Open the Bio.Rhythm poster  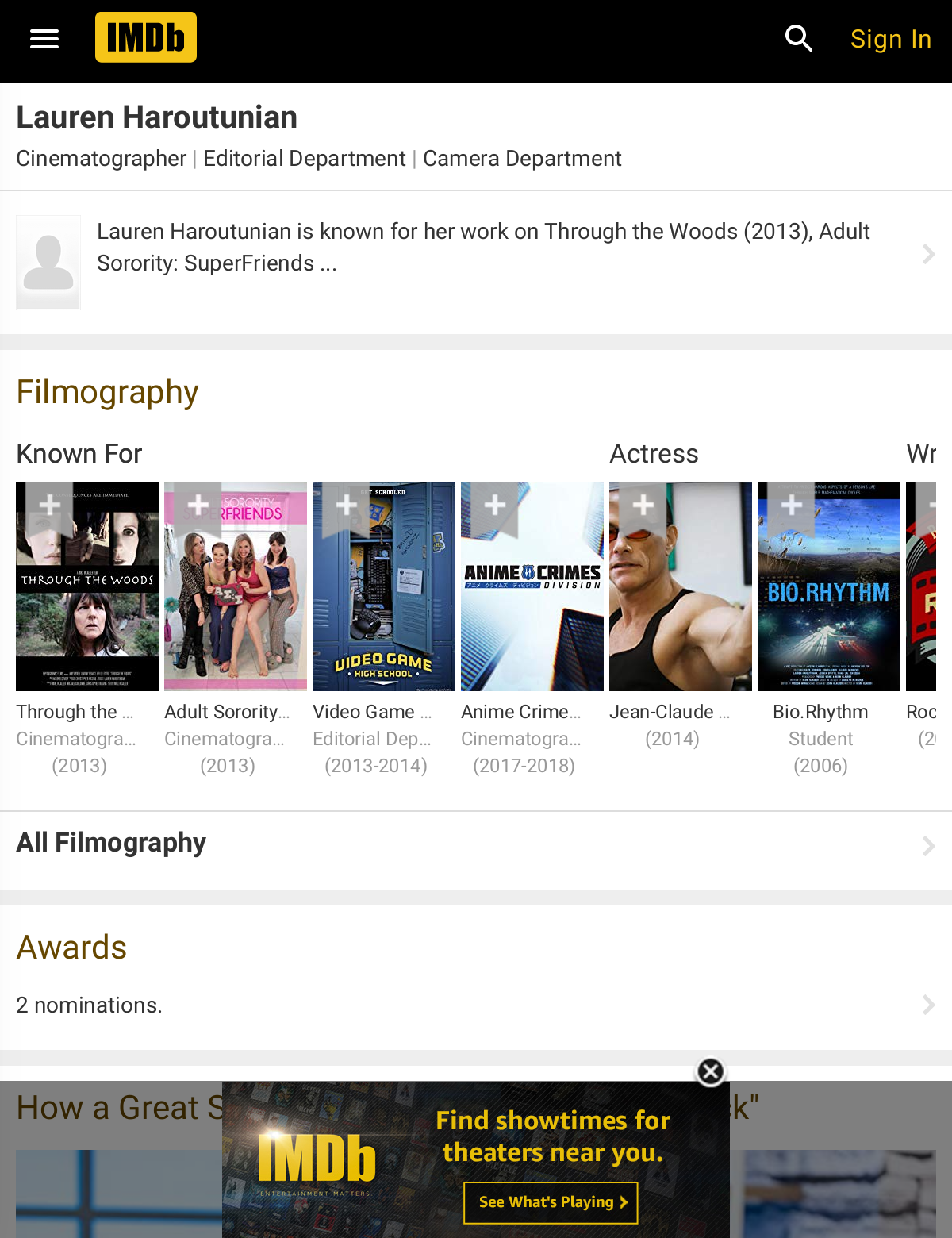(x=829, y=586)
